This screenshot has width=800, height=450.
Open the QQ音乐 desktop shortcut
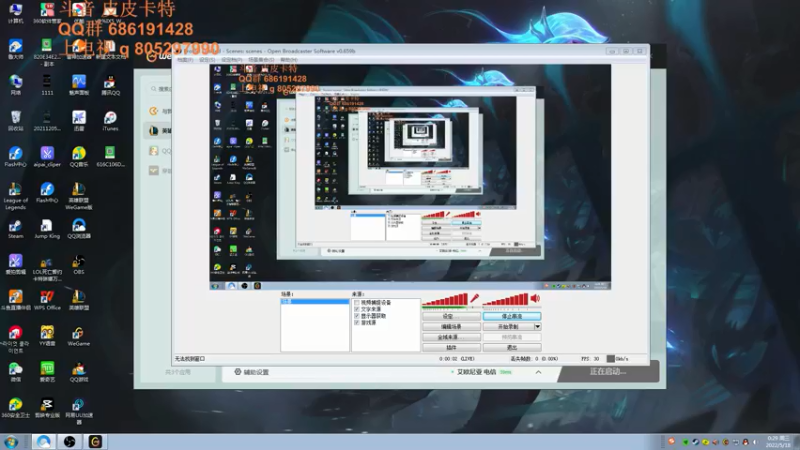click(78, 157)
